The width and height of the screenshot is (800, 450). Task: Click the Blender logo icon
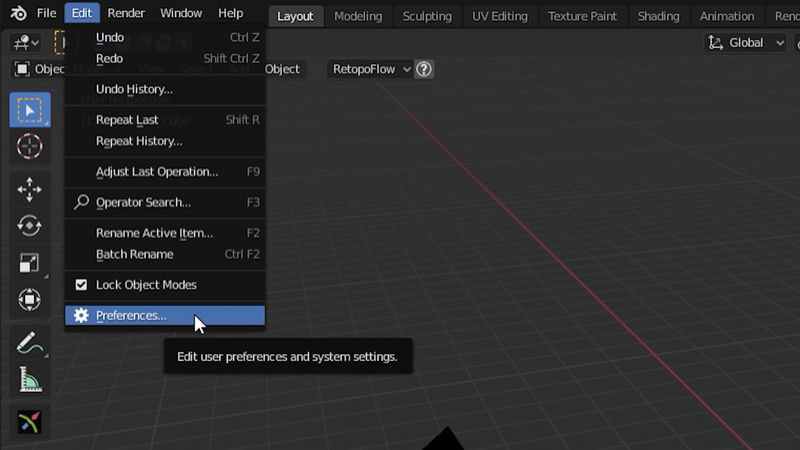[x=19, y=13]
